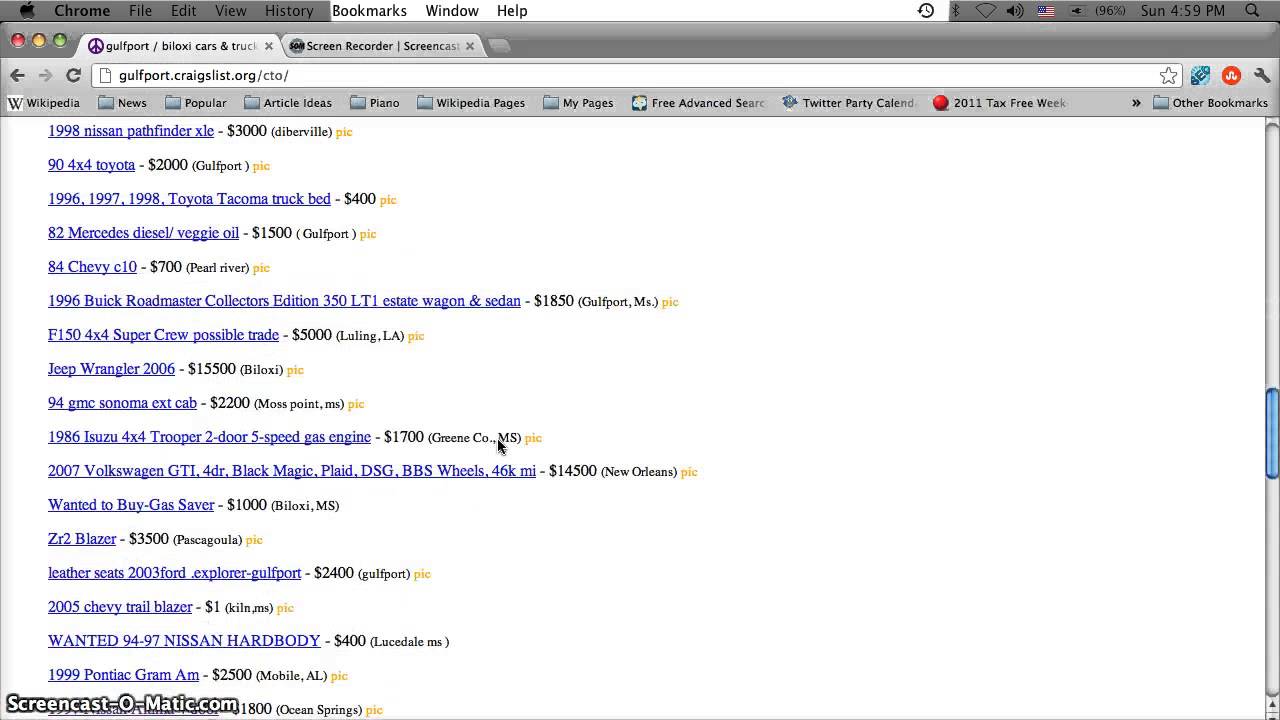Image resolution: width=1280 pixels, height=720 pixels.
Task: Click the Bluetooth status icon
Action: click(x=956, y=11)
